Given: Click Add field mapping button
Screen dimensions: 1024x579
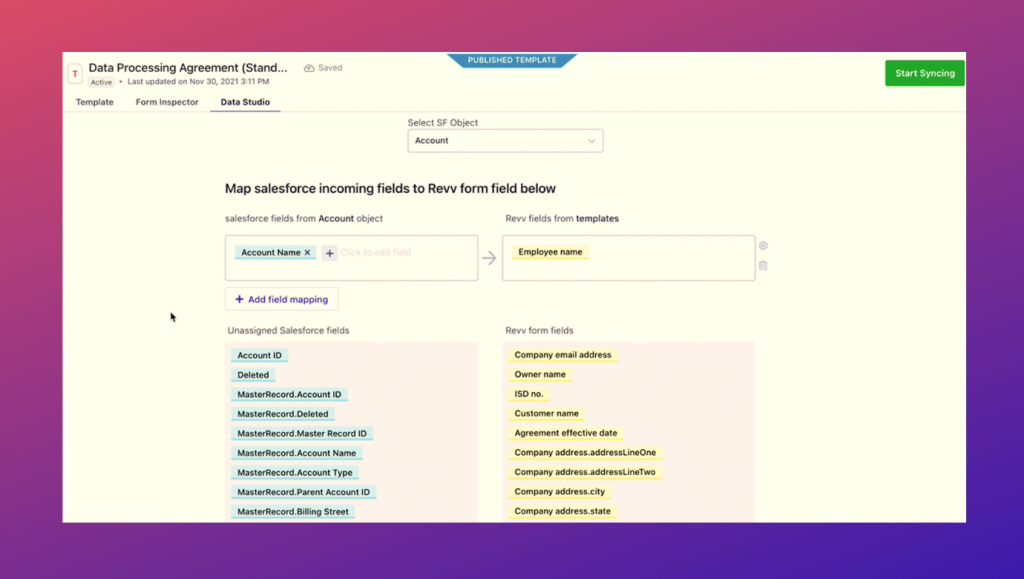Looking at the screenshot, I should pos(281,300).
